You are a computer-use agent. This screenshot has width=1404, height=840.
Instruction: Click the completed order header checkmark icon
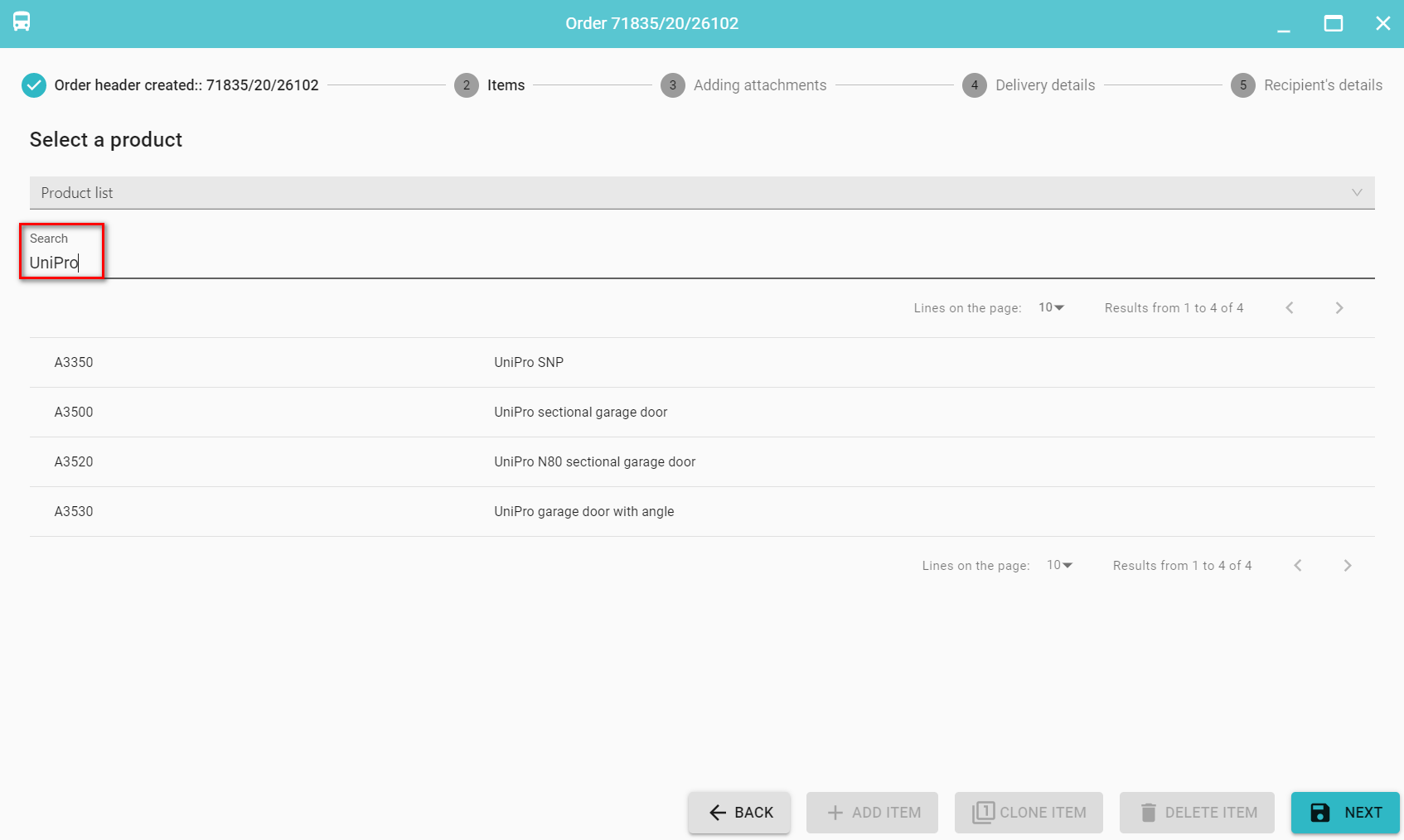point(34,85)
